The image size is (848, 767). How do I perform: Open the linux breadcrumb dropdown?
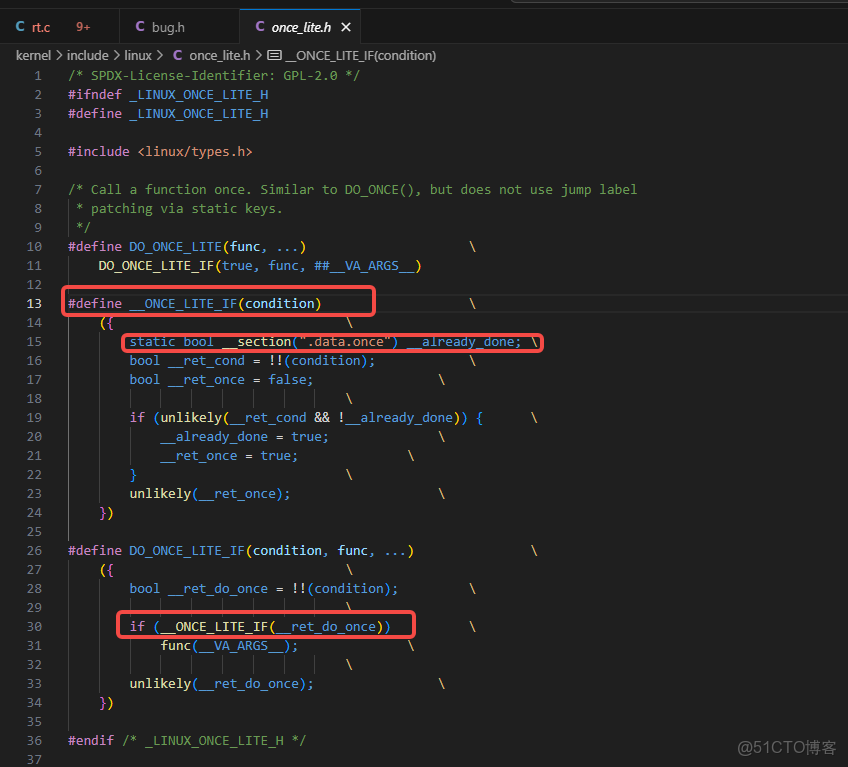tap(138, 55)
